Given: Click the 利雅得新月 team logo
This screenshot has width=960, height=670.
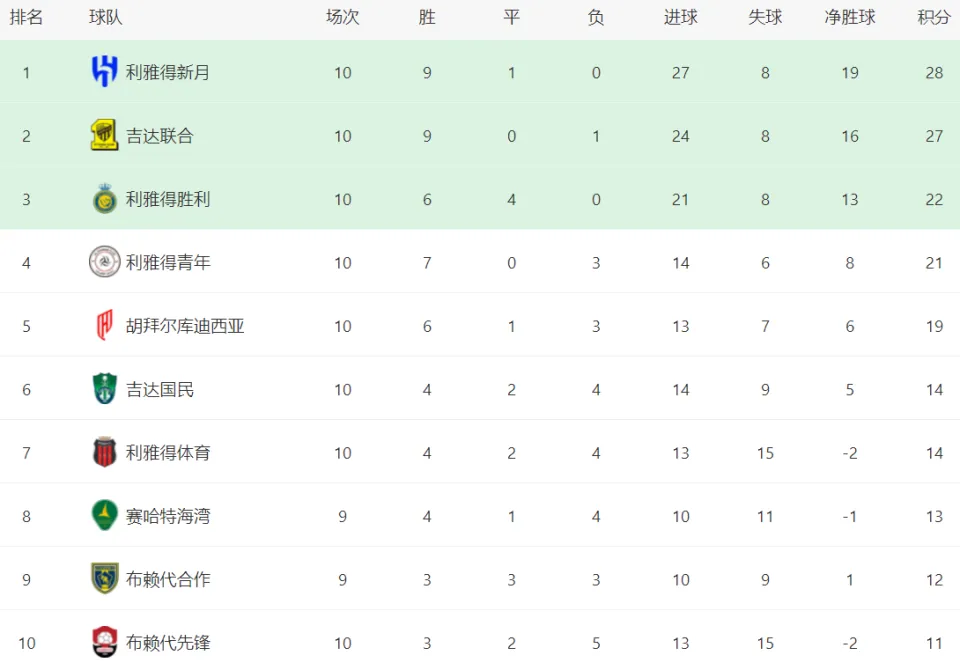Looking at the screenshot, I should 105,71.
